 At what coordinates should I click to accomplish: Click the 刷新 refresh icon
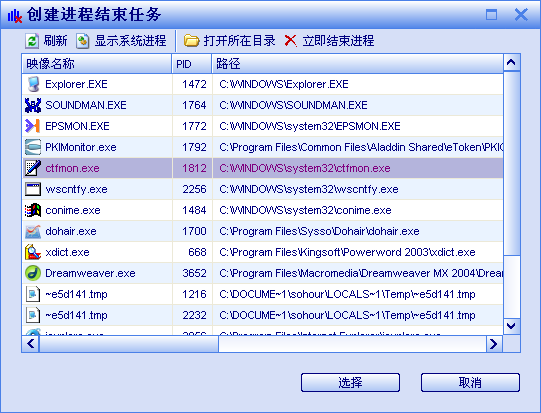coord(32,41)
